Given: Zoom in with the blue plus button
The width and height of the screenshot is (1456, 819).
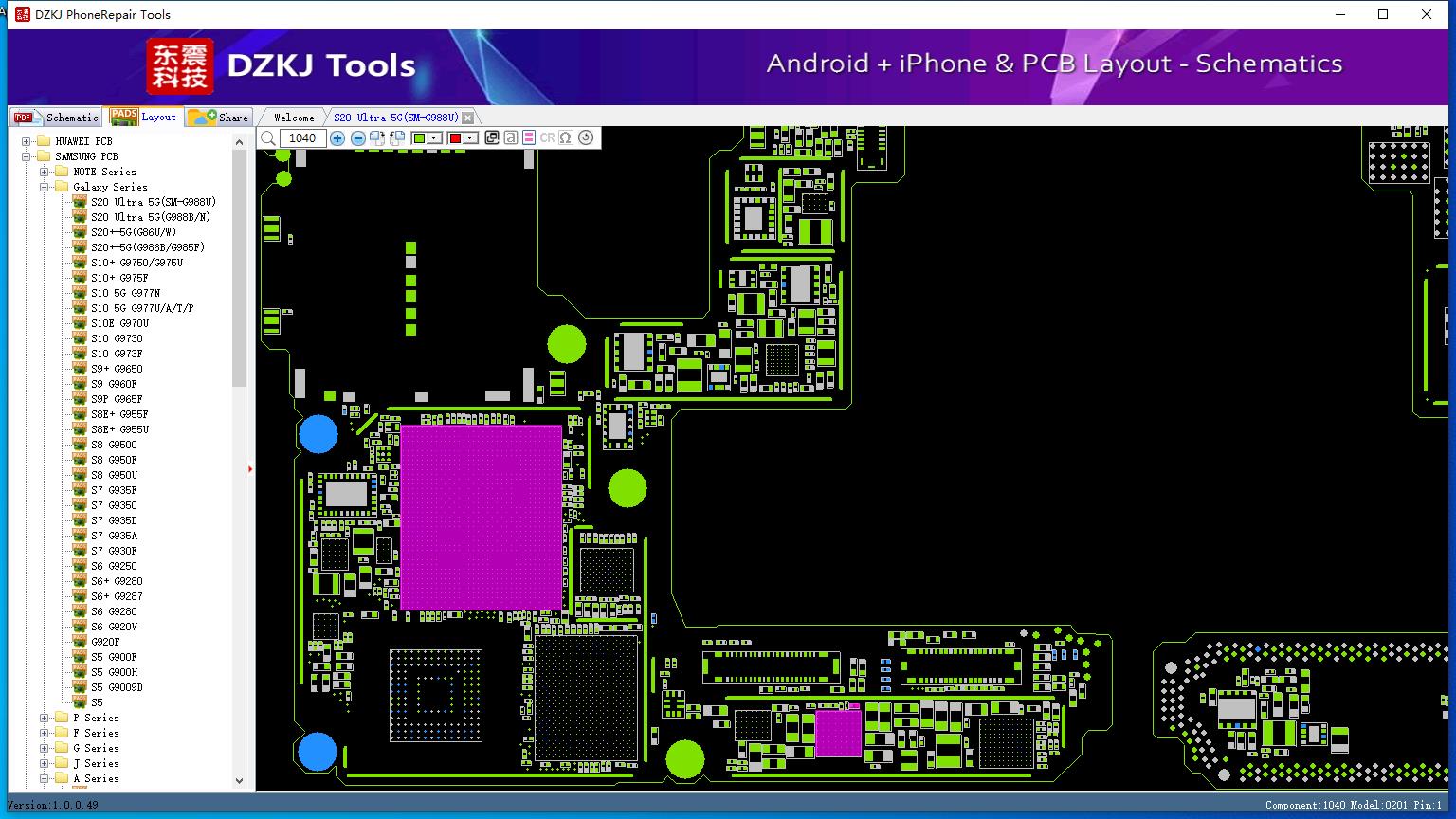Looking at the screenshot, I should click(x=337, y=138).
